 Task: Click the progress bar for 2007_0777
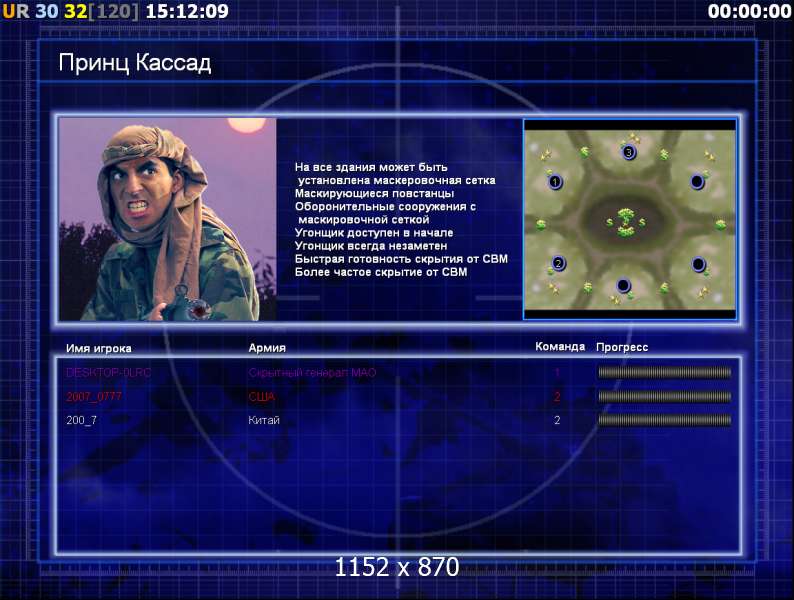tap(664, 396)
